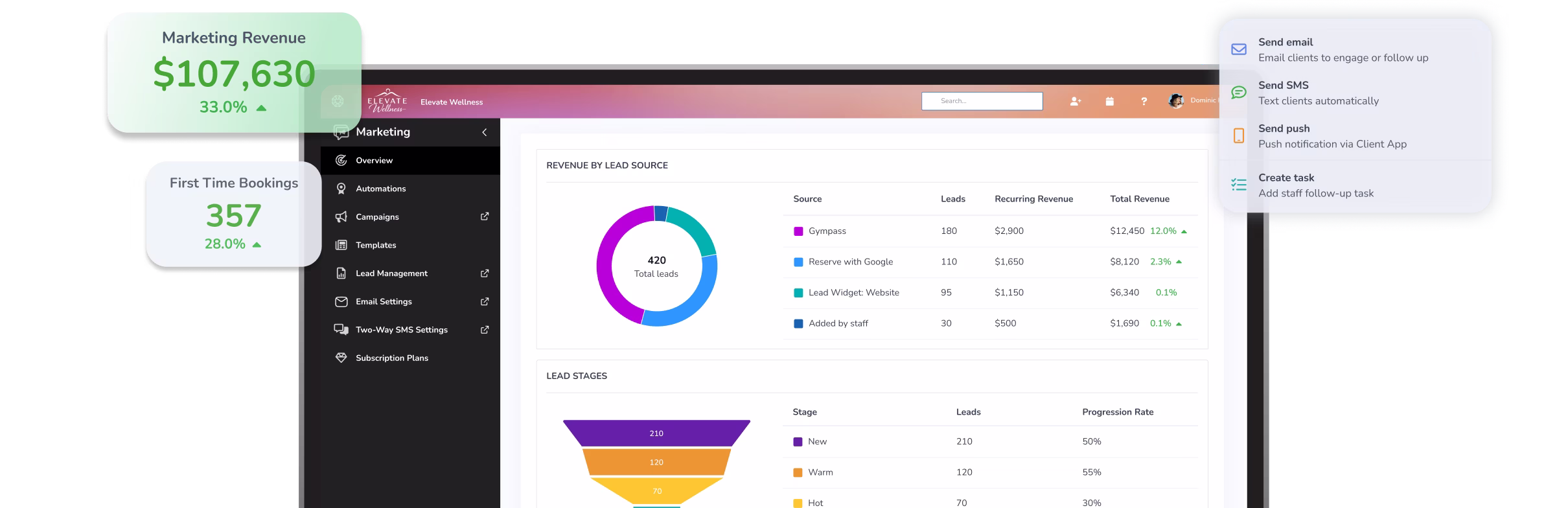The image size is (1568, 508).
Task: Click the New stage purple swatch
Action: point(798,442)
